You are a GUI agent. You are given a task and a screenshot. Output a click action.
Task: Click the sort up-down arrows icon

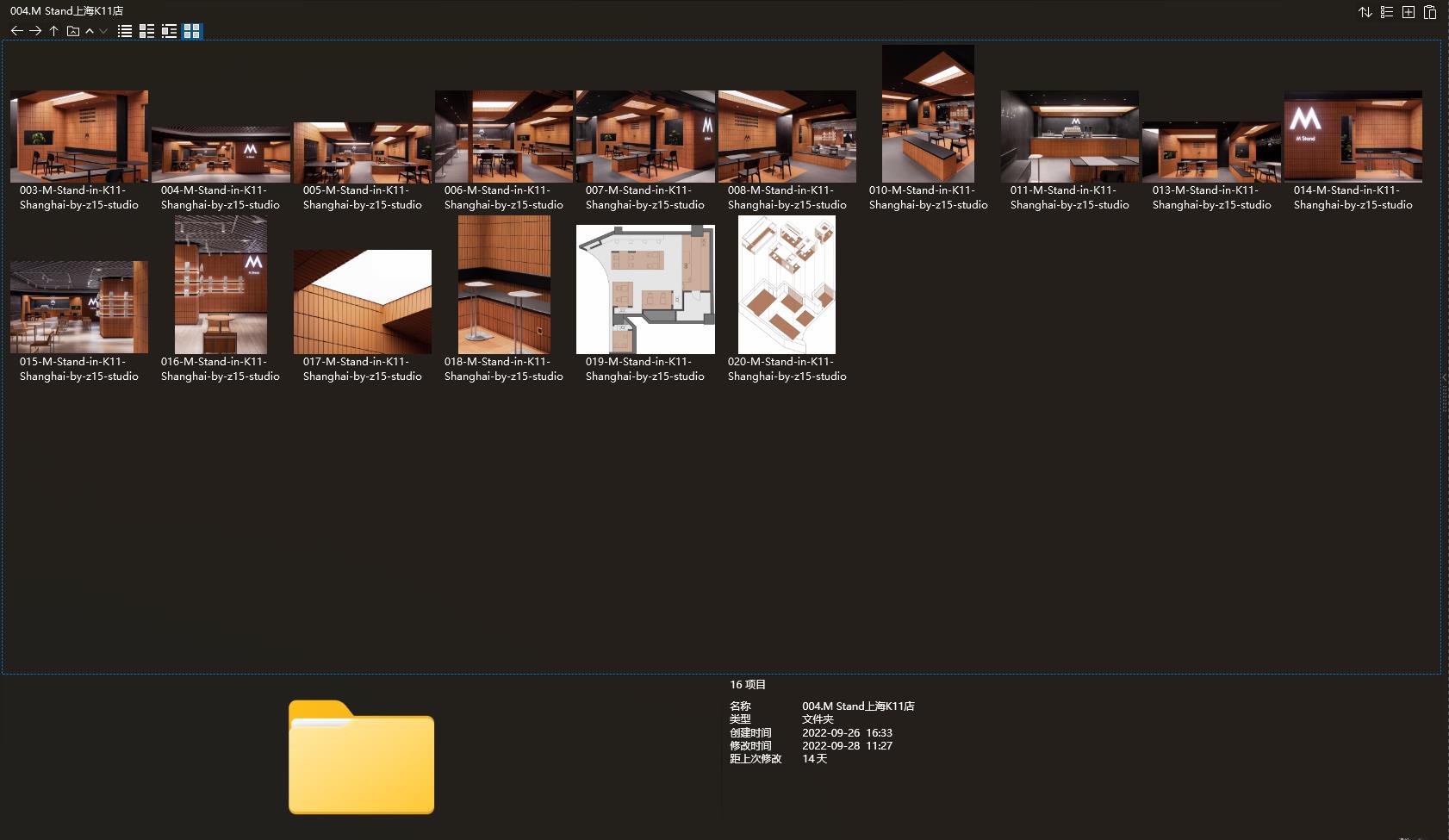pos(1365,12)
